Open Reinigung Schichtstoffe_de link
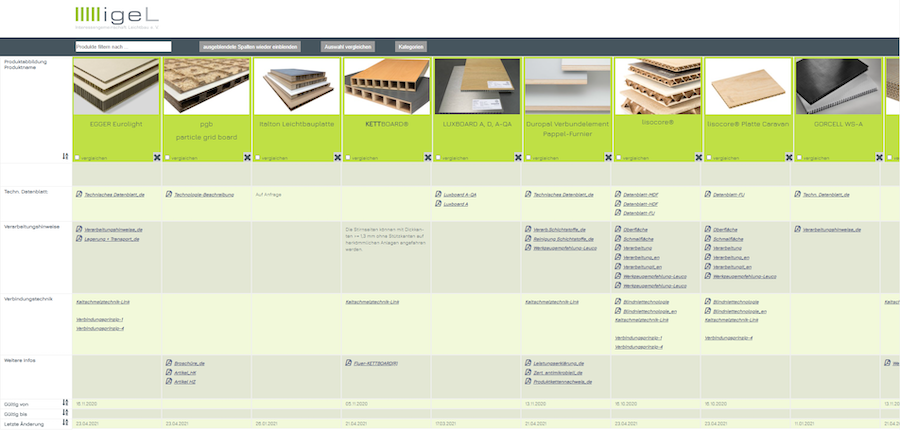Image resolution: width=900 pixels, height=430 pixels. [x=563, y=239]
